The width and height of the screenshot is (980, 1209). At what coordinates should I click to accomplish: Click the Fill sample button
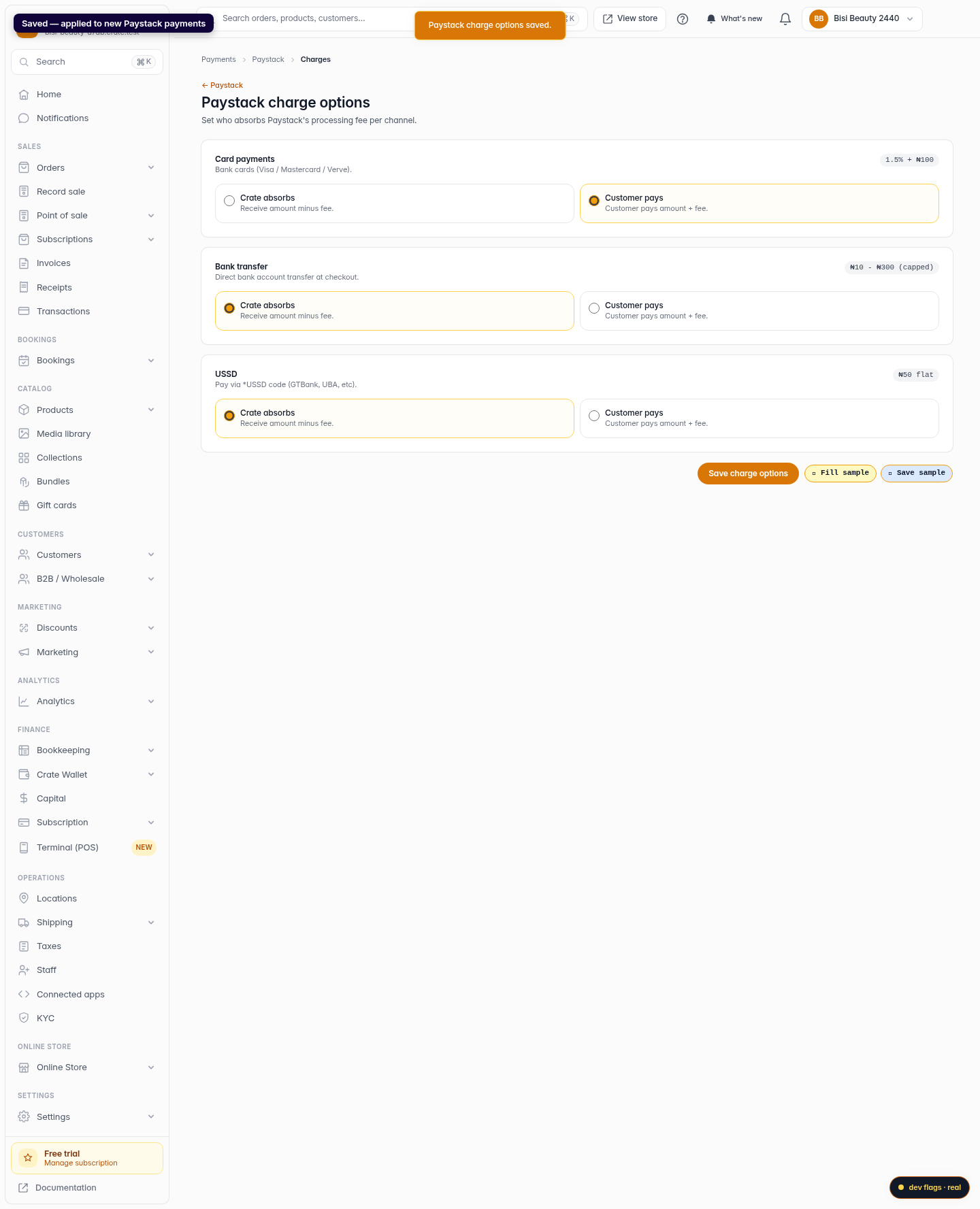[x=840, y=473]
